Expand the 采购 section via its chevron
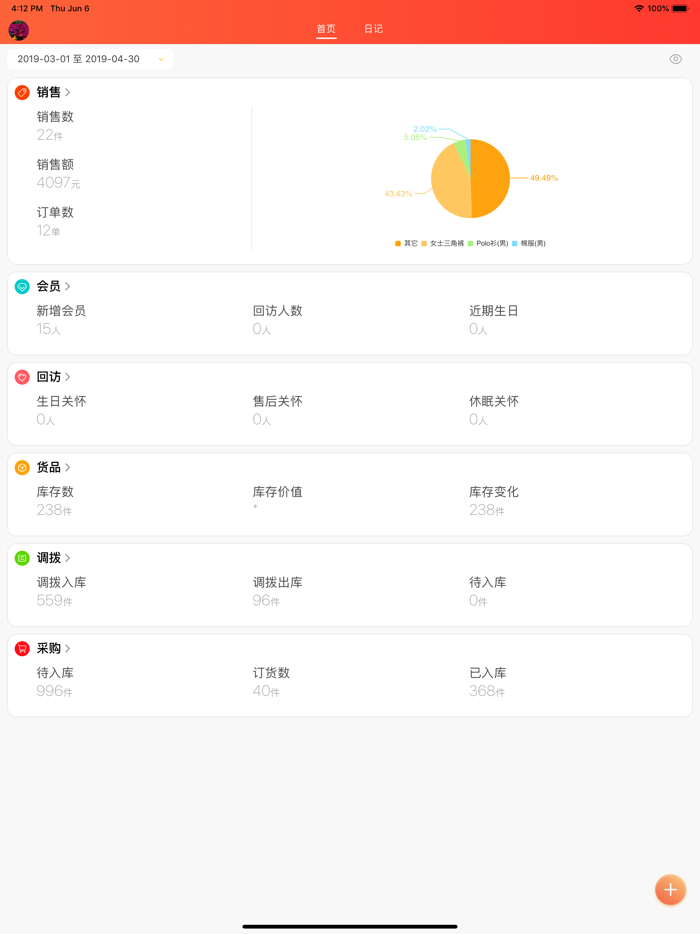The image size is (700, 934). click(x=68, y=648)
